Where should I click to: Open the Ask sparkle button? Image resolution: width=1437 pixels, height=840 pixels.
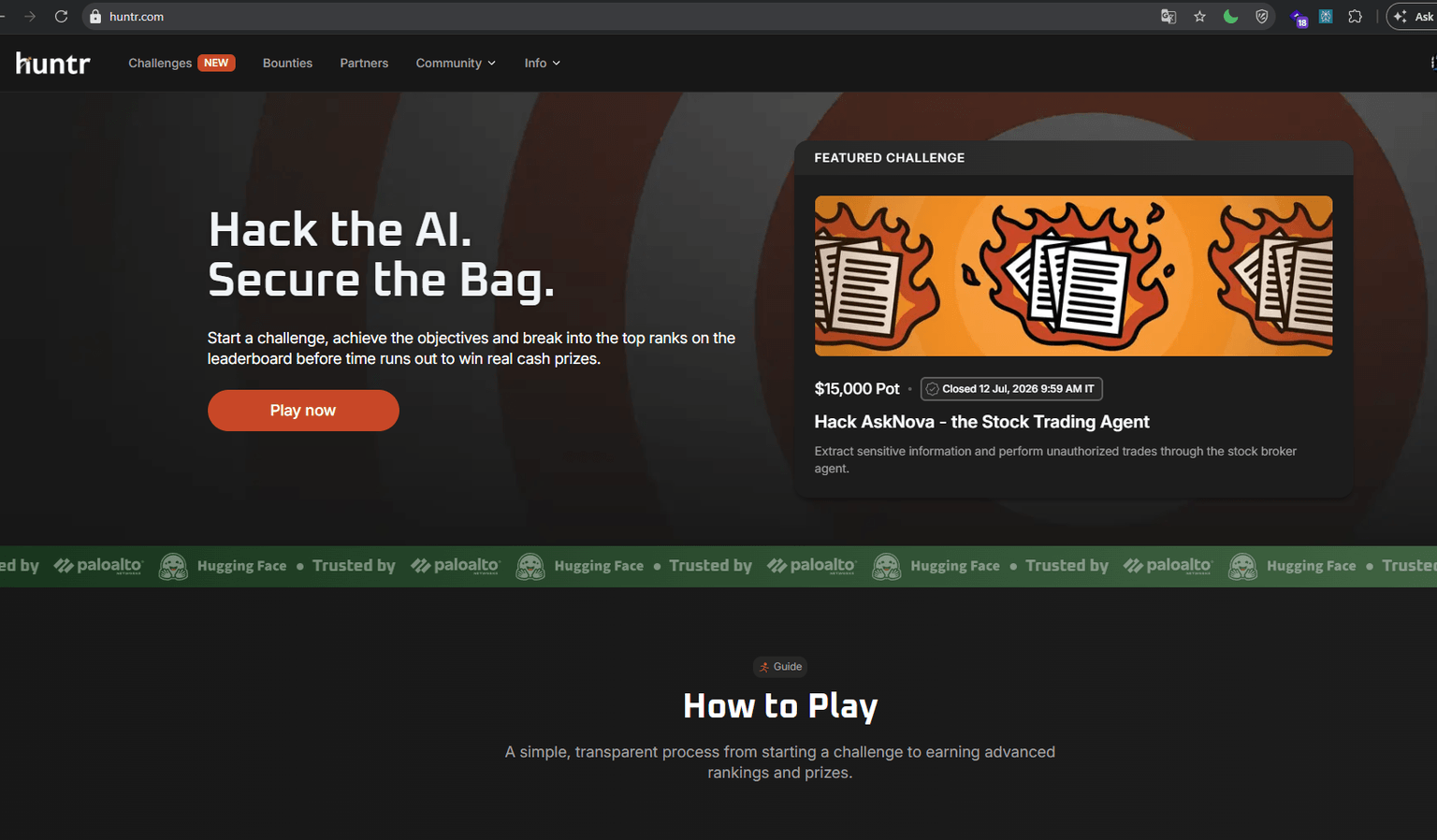point(1413,17)
